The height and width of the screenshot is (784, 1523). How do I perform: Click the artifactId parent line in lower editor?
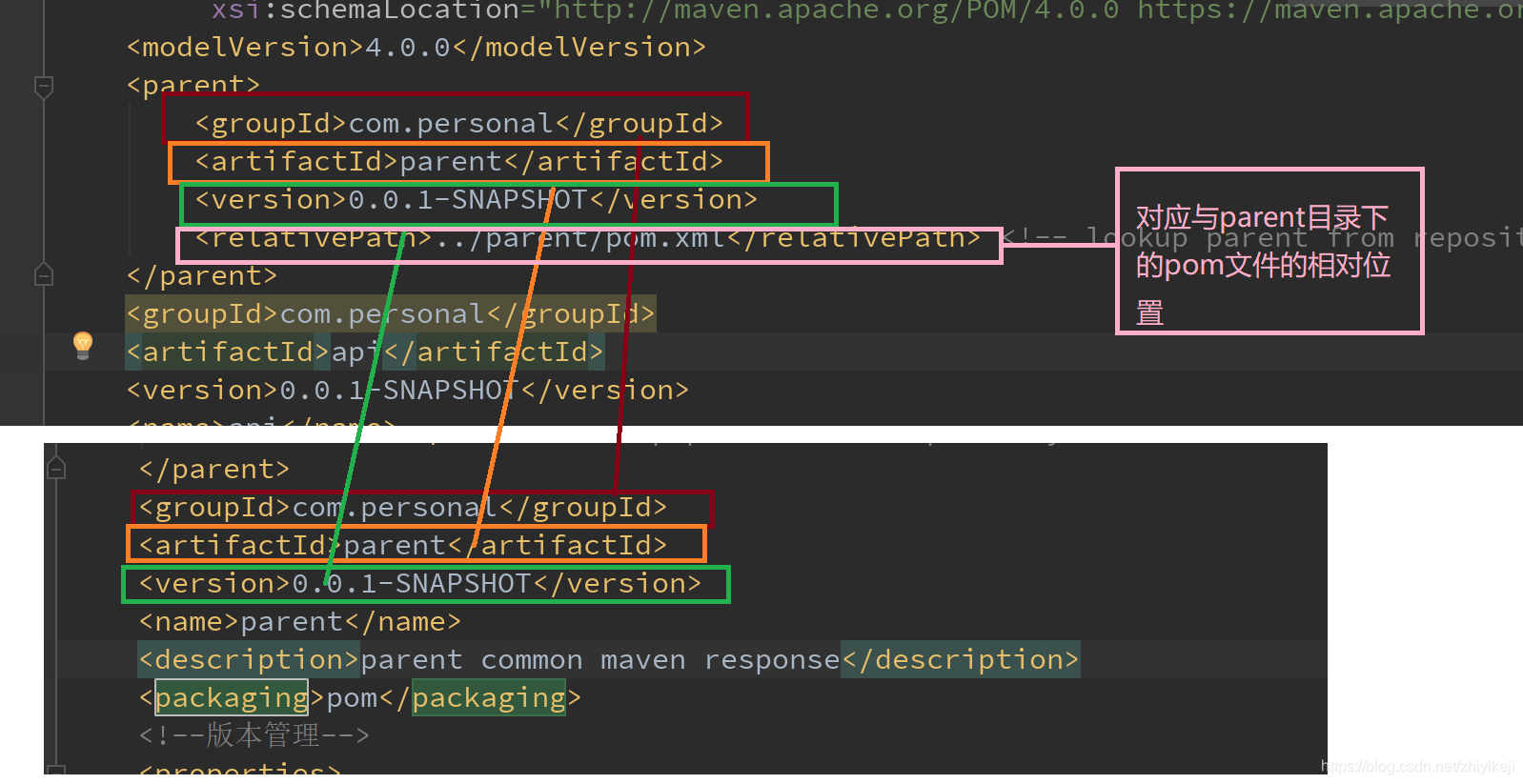tap(403, 546)
